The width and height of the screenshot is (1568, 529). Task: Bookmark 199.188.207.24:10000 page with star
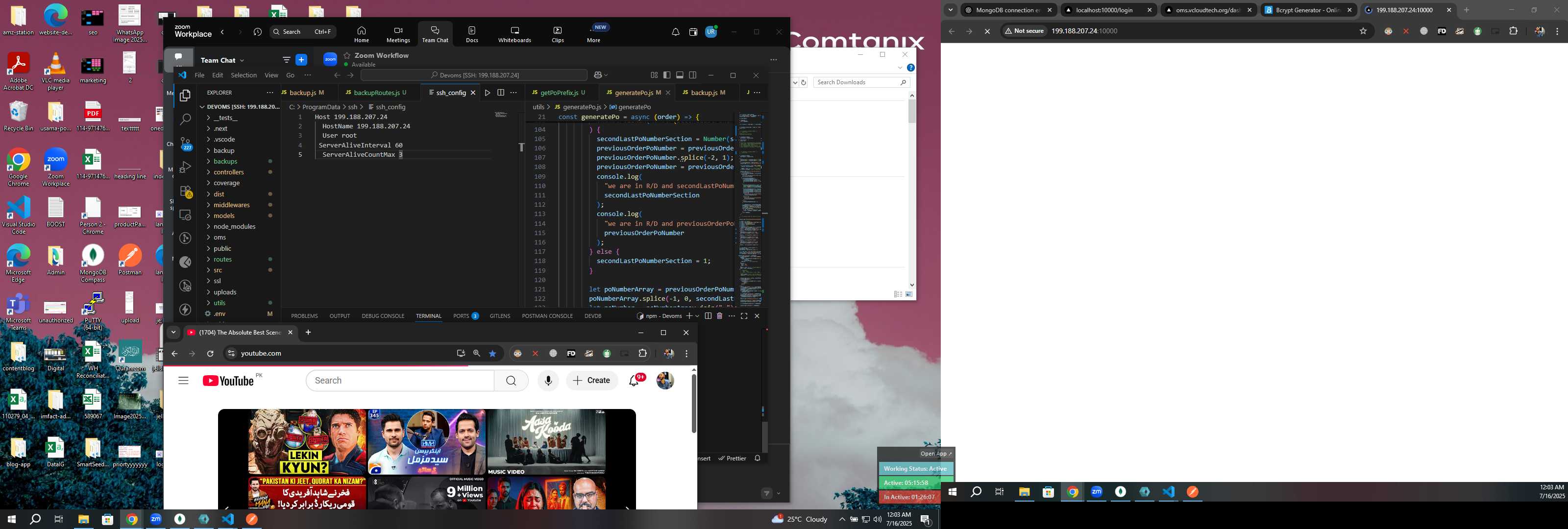tap(1364, 31)
